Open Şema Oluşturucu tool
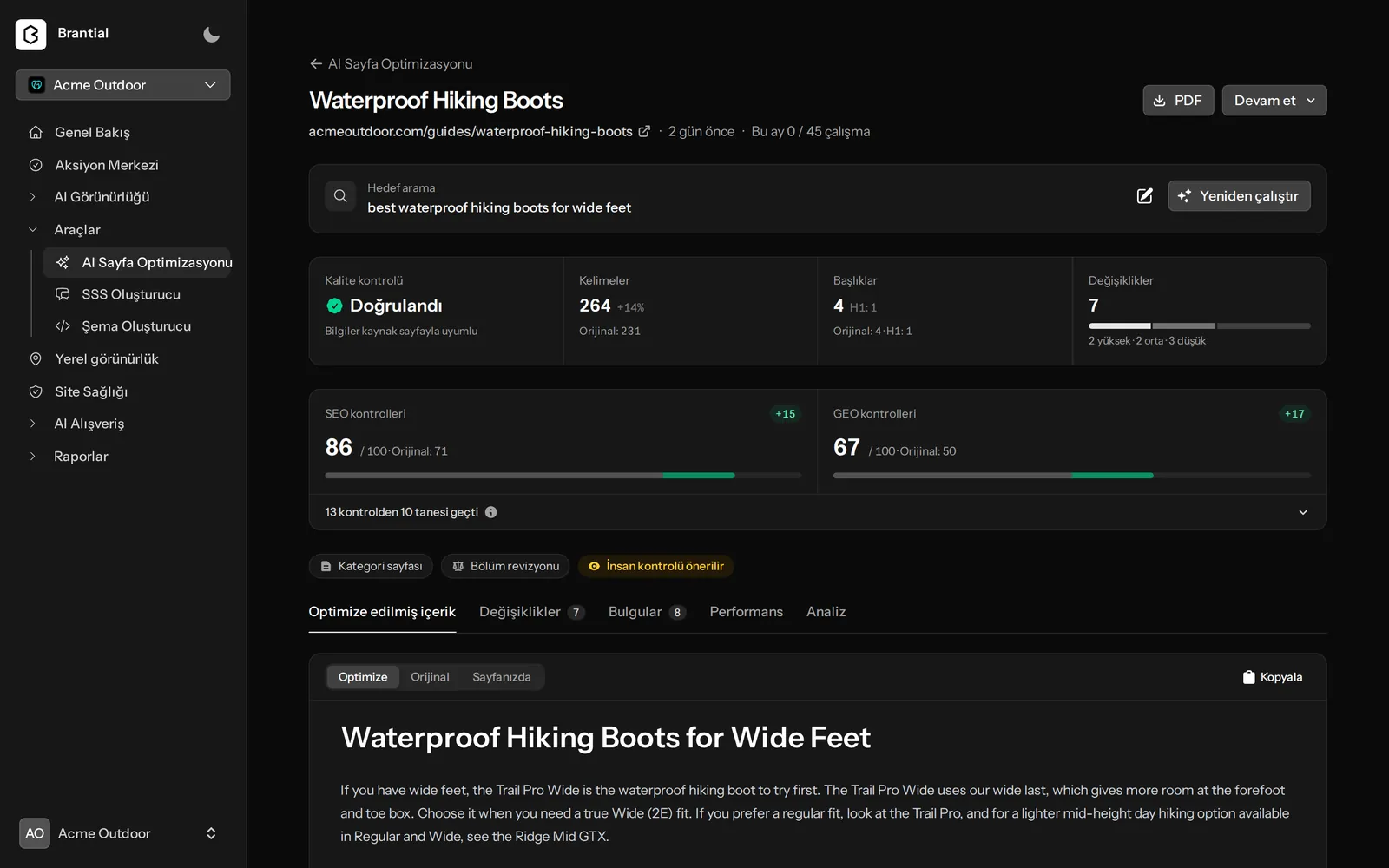1389x868 pixels. coord(136,326)
